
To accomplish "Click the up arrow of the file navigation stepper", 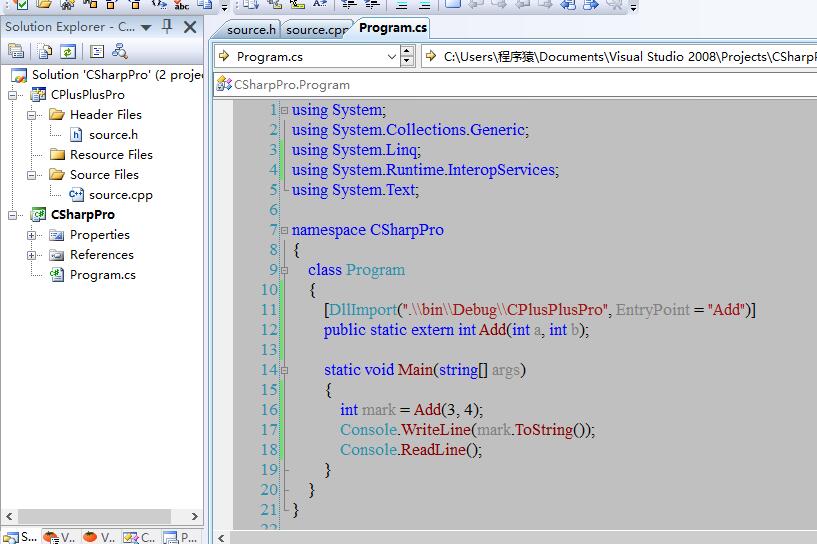I will tap(407, 51).
